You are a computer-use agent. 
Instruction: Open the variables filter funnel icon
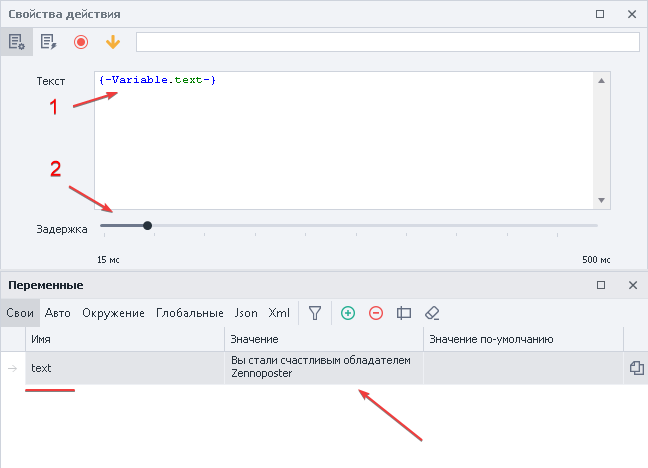314,313
